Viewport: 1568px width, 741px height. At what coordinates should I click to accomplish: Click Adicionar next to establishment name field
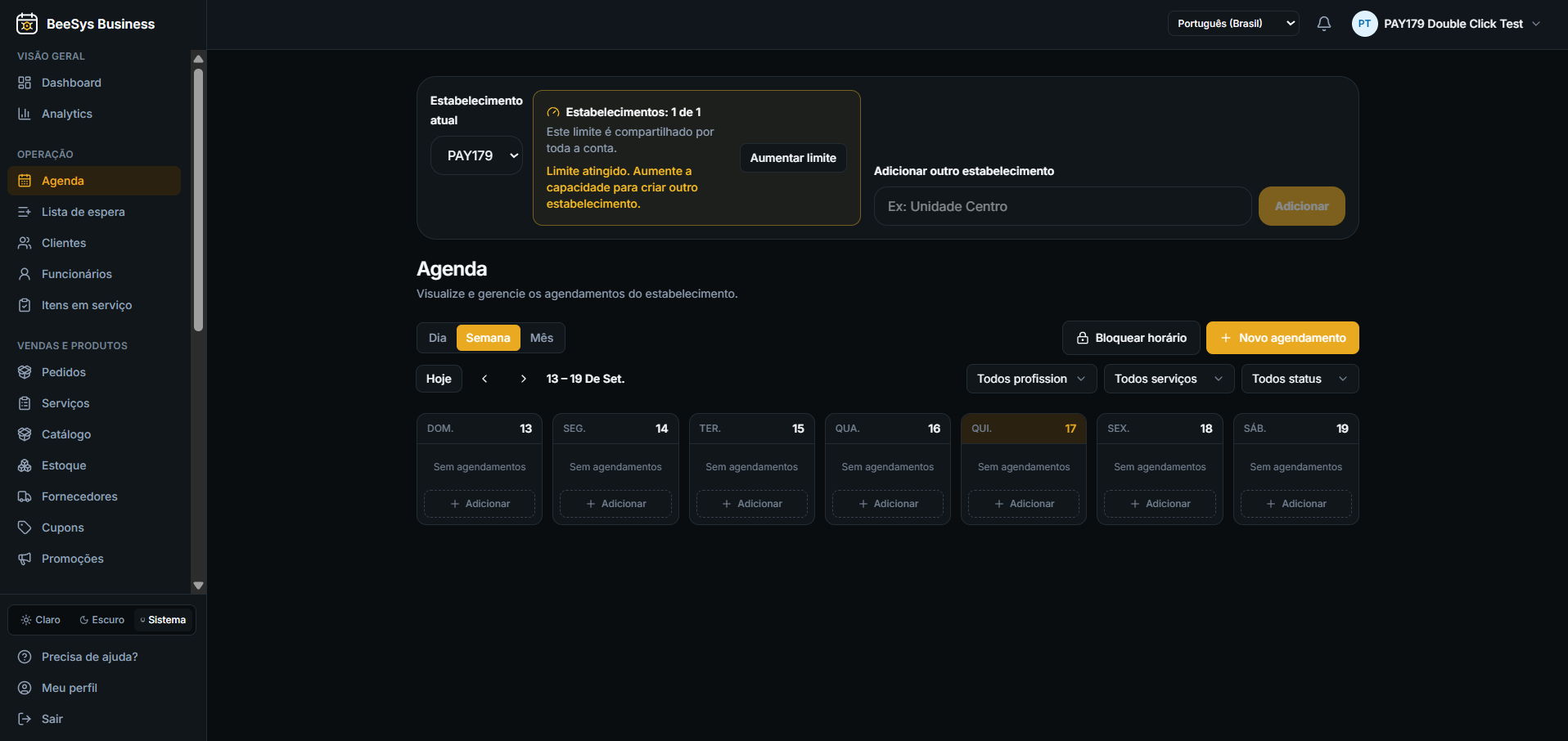point(1301,206)
